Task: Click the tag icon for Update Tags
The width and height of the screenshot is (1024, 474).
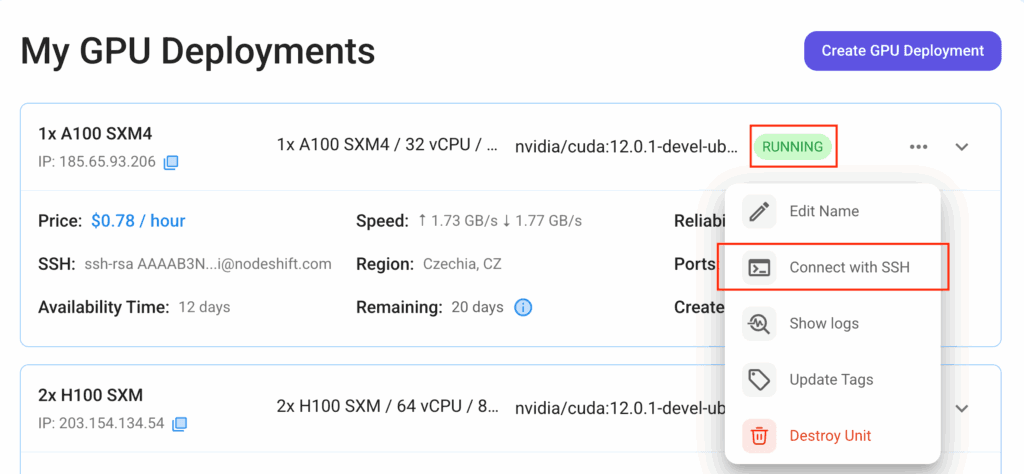Action: coord(760,379)
